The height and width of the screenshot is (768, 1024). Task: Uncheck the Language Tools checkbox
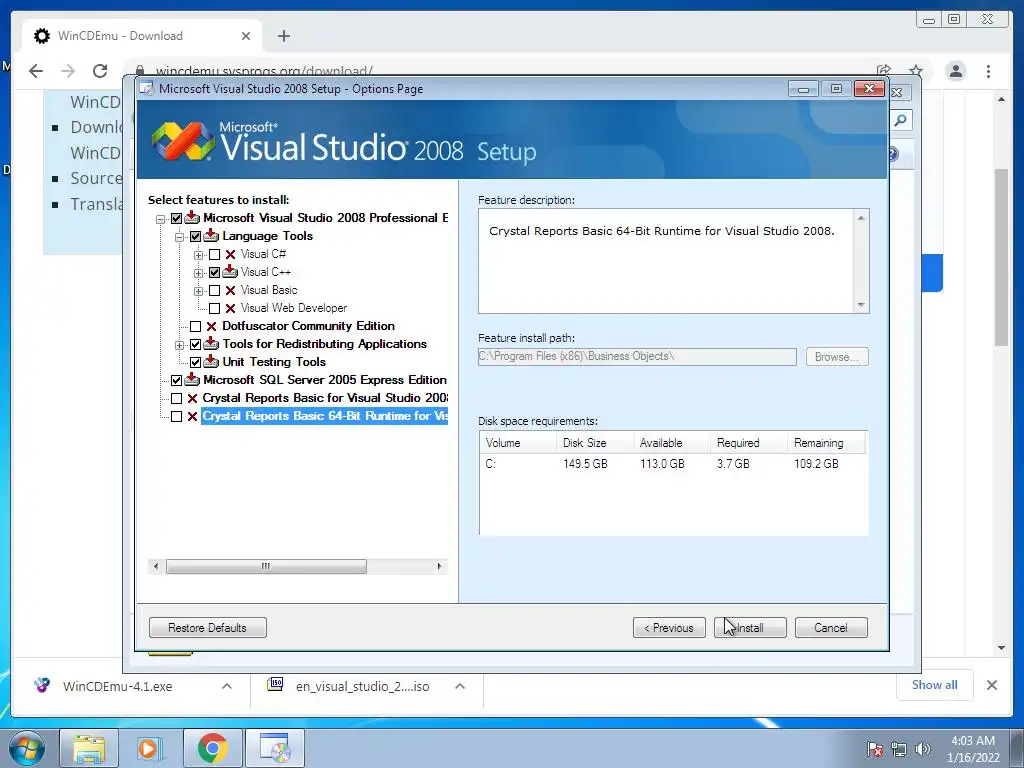195,236
